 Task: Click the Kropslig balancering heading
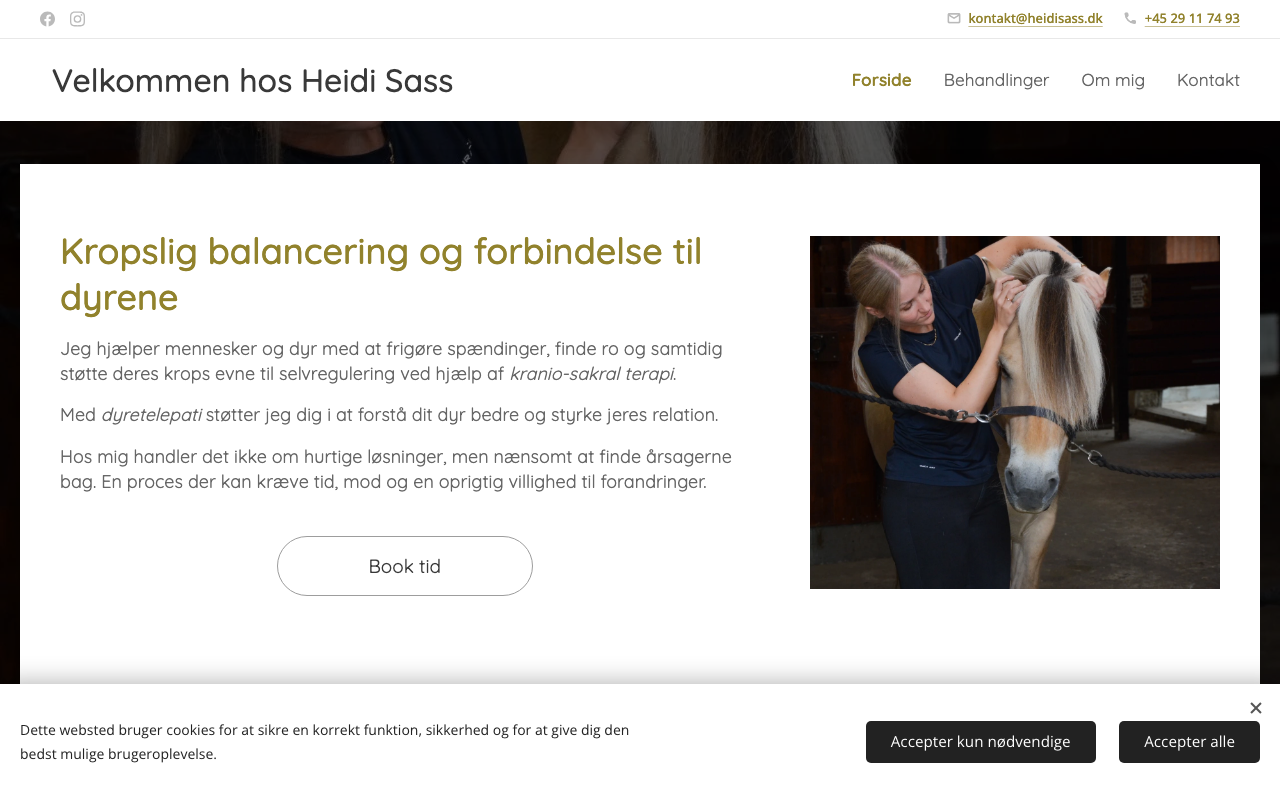pyautogui.click(x=381, y=274)
